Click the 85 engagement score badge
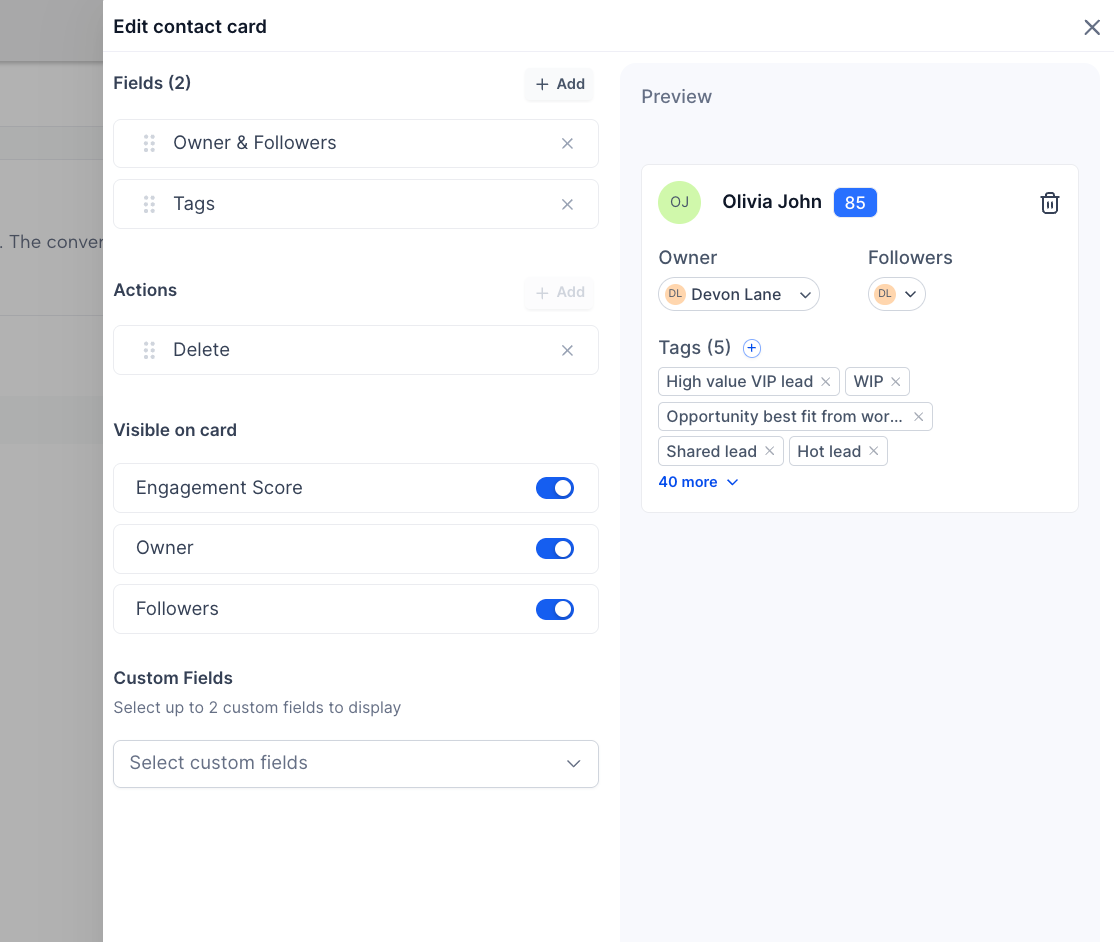The height and width of the screenshot is (942, 1114). coord(855,202)
